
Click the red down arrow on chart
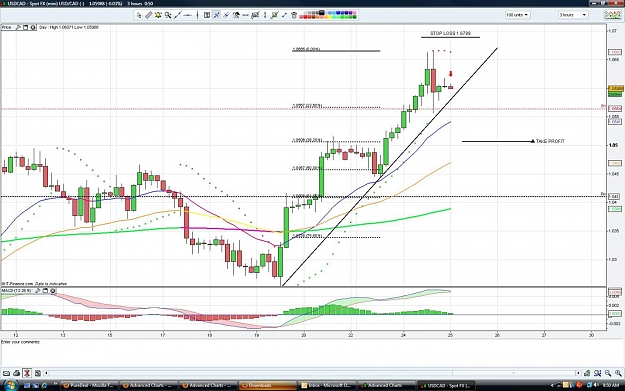pyautogui.click(x=451, y=74)
